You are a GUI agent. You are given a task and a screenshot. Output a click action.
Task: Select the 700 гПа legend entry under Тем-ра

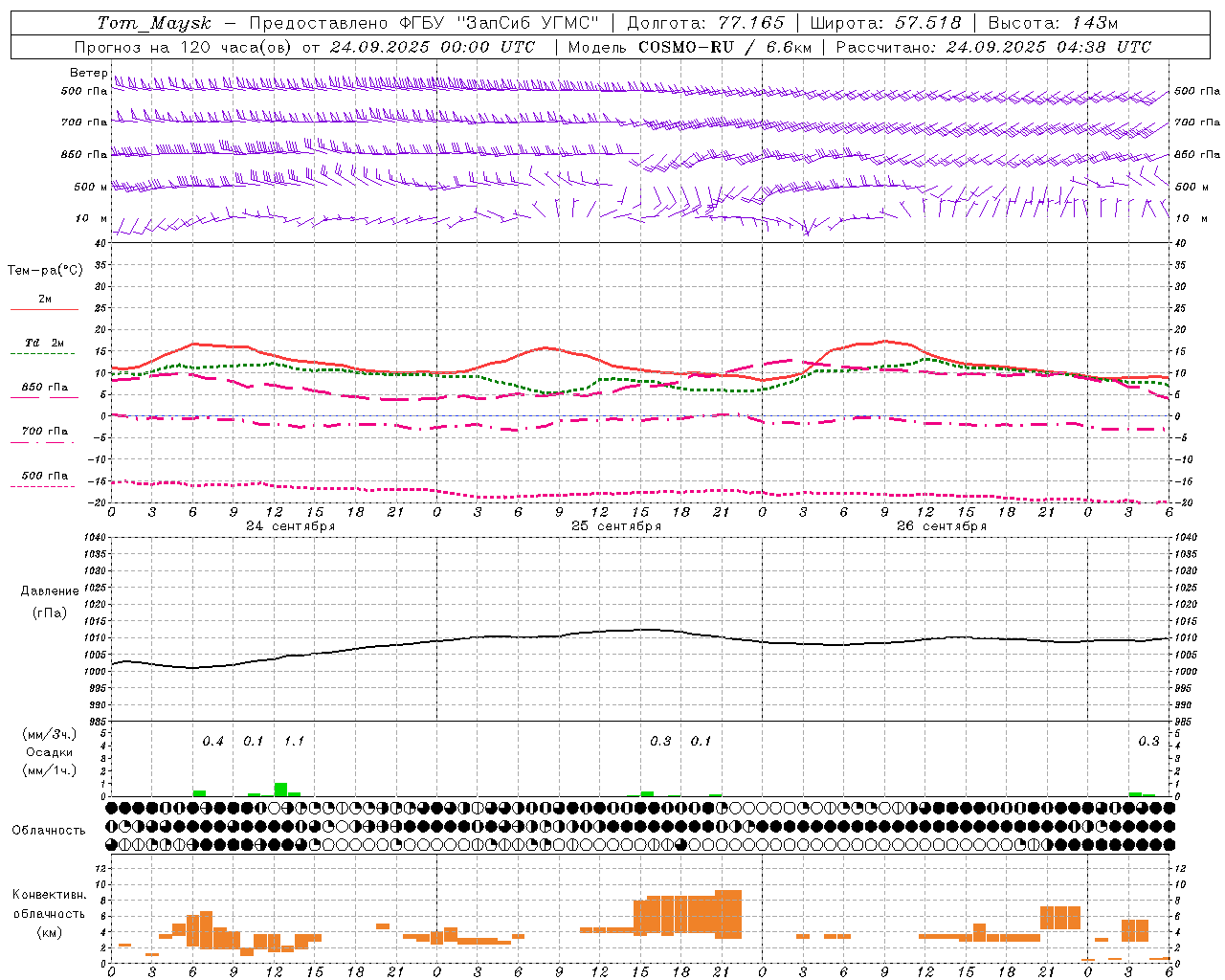point(44,432)
